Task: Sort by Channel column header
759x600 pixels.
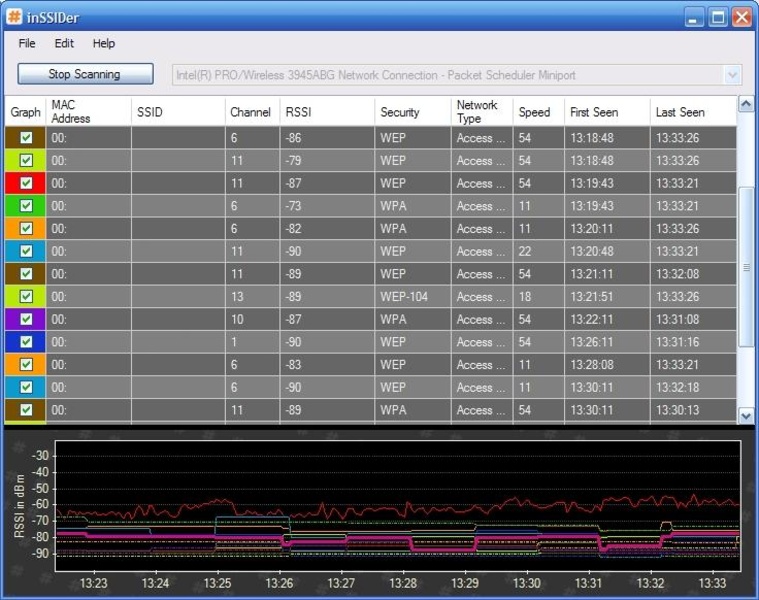Action: pyautogui.click(x=250, y=112)
